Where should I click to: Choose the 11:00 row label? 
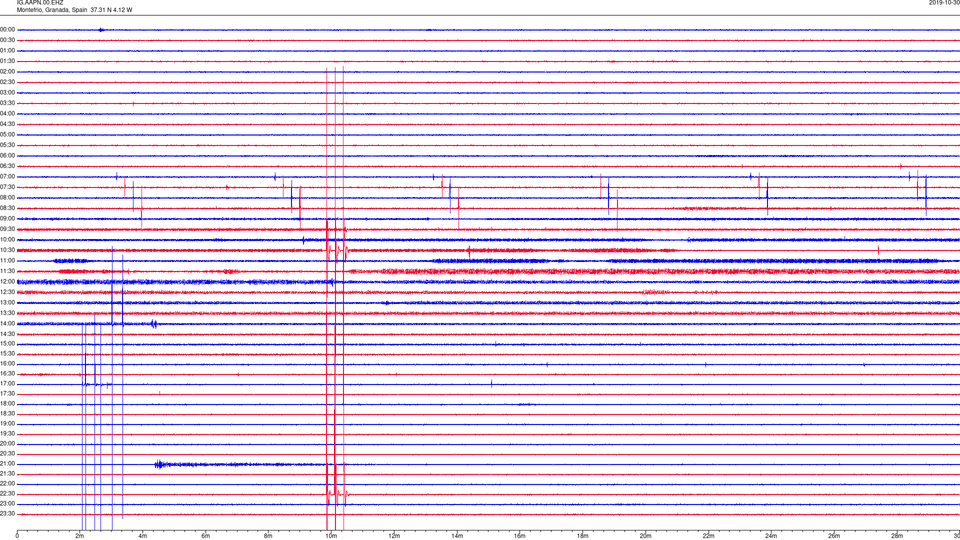7,261
